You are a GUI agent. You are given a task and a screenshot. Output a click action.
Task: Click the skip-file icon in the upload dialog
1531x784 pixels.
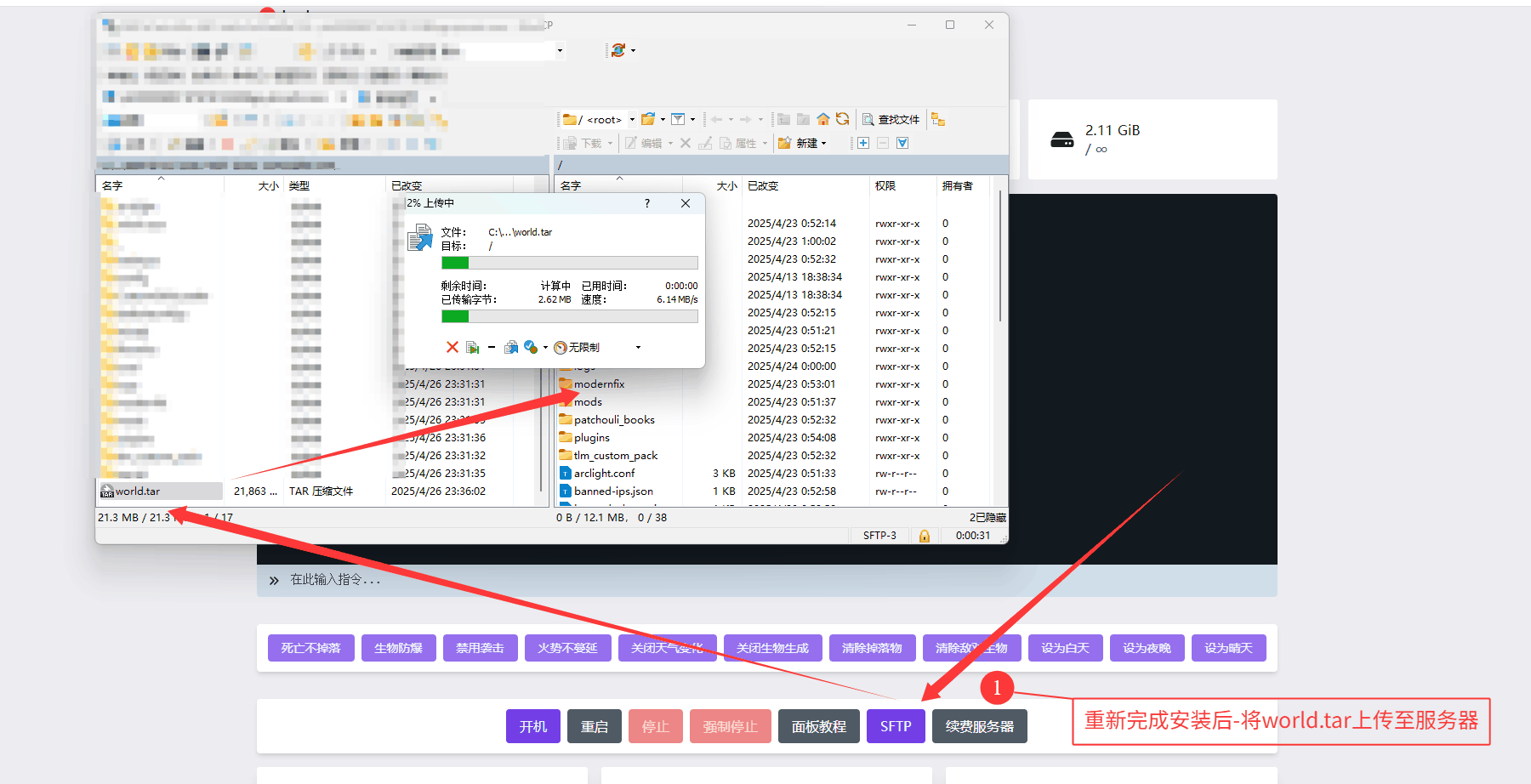[x=472, y=347]
